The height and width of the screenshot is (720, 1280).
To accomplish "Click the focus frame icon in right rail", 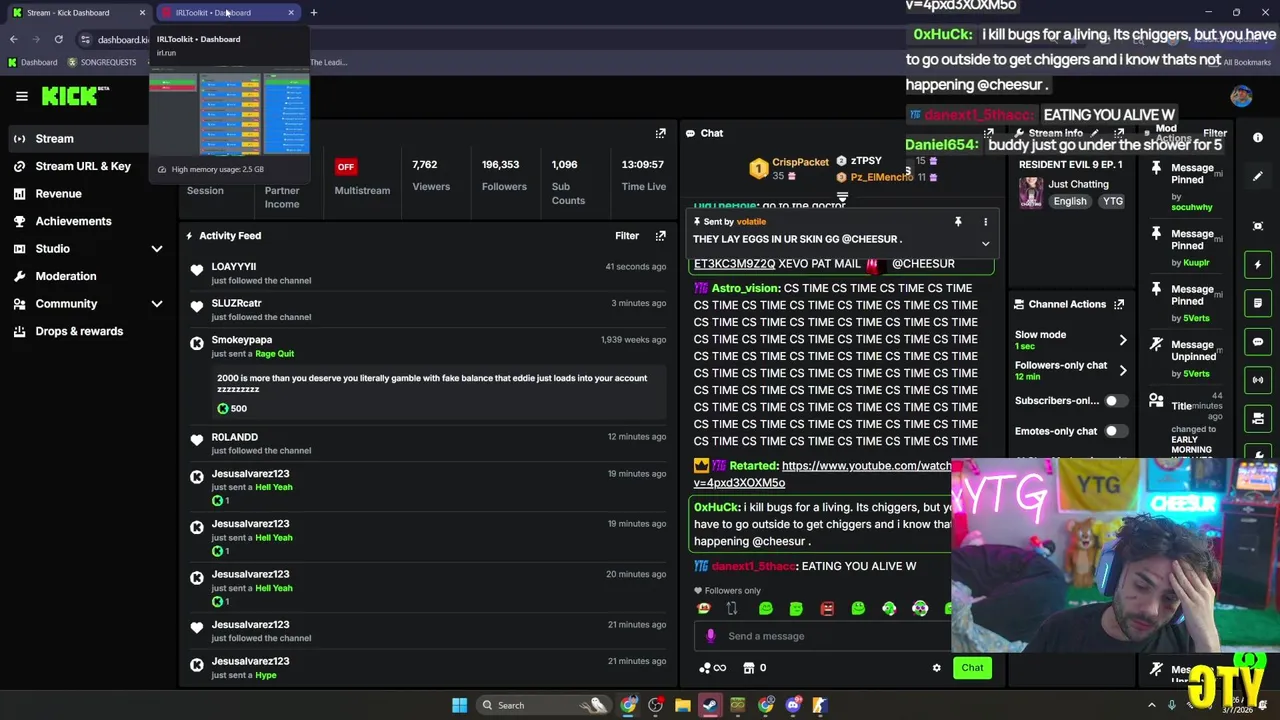I will pos(1258,226).
